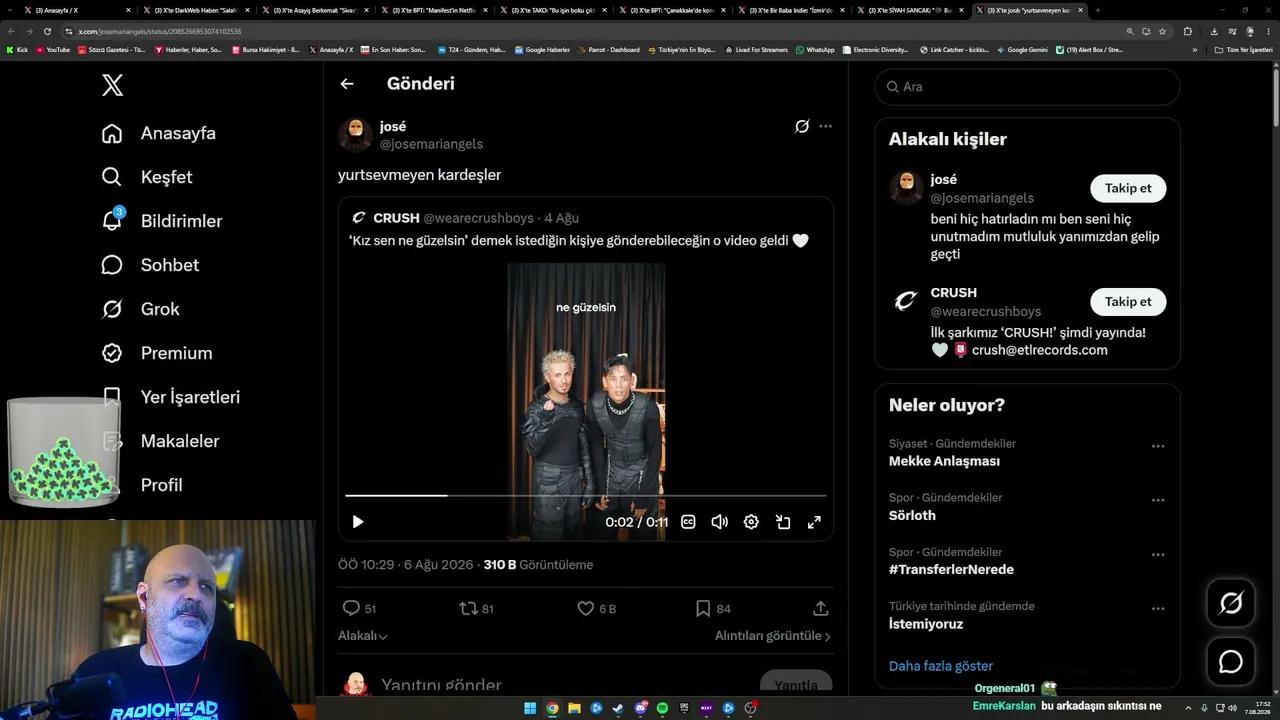Play the embedded video
This screenshot has height=720, width=1280.
(358, 522)
